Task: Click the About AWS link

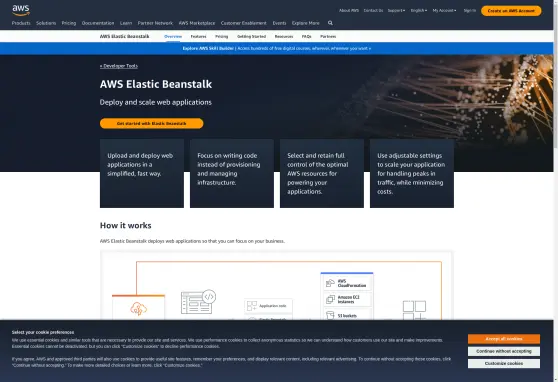Action: tap(349, 11)
